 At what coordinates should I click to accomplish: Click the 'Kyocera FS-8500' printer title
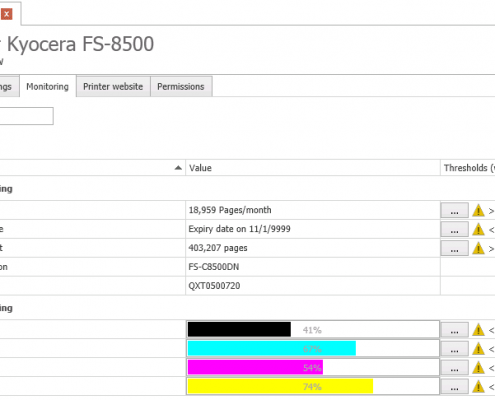(x=80, y=44)
